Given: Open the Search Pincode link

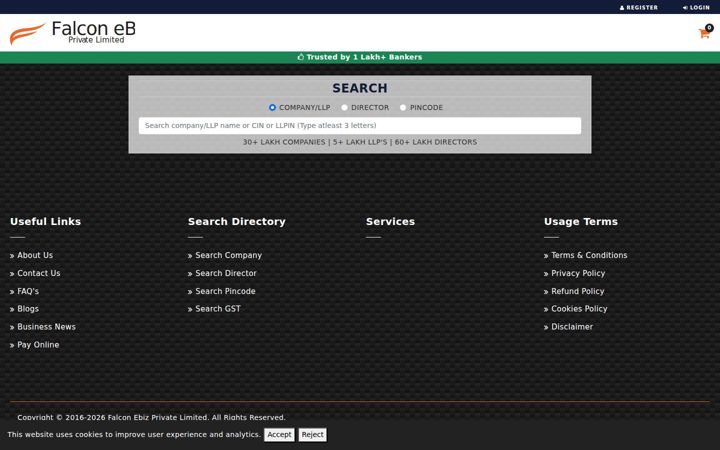Looking at the screenshot, I should pos(225,291).
